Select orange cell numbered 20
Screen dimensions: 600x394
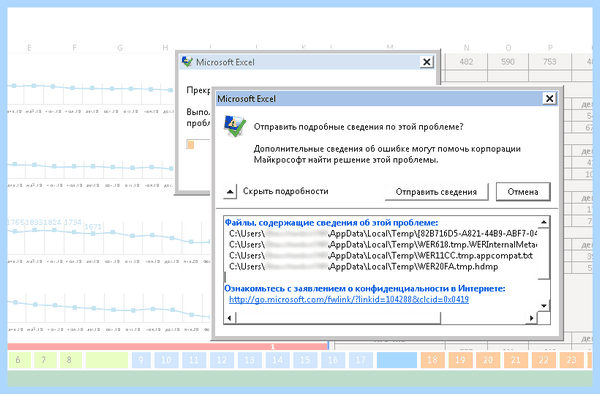488,360
